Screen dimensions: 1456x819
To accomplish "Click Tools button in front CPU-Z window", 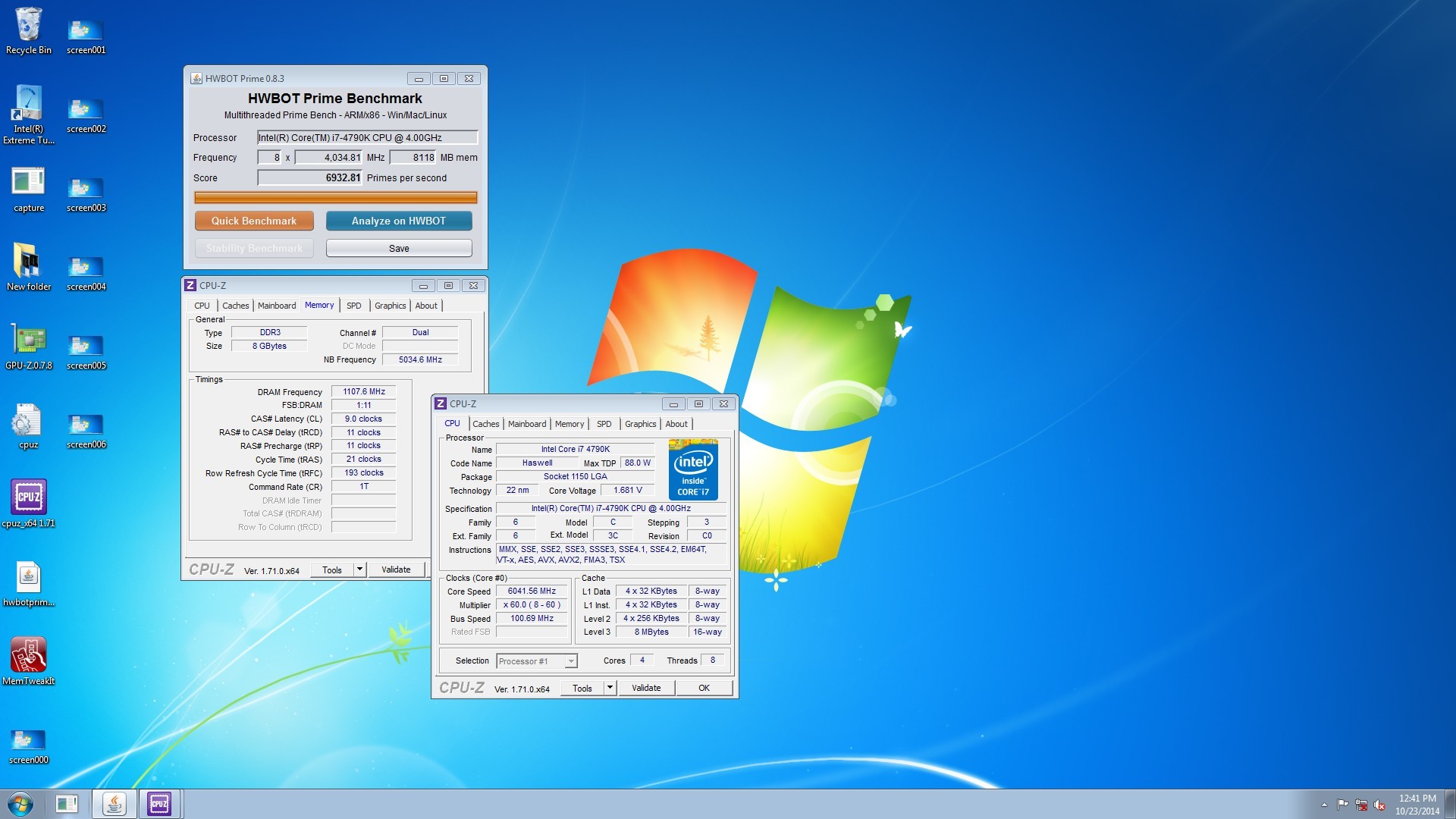I will [x=582, y=688].
